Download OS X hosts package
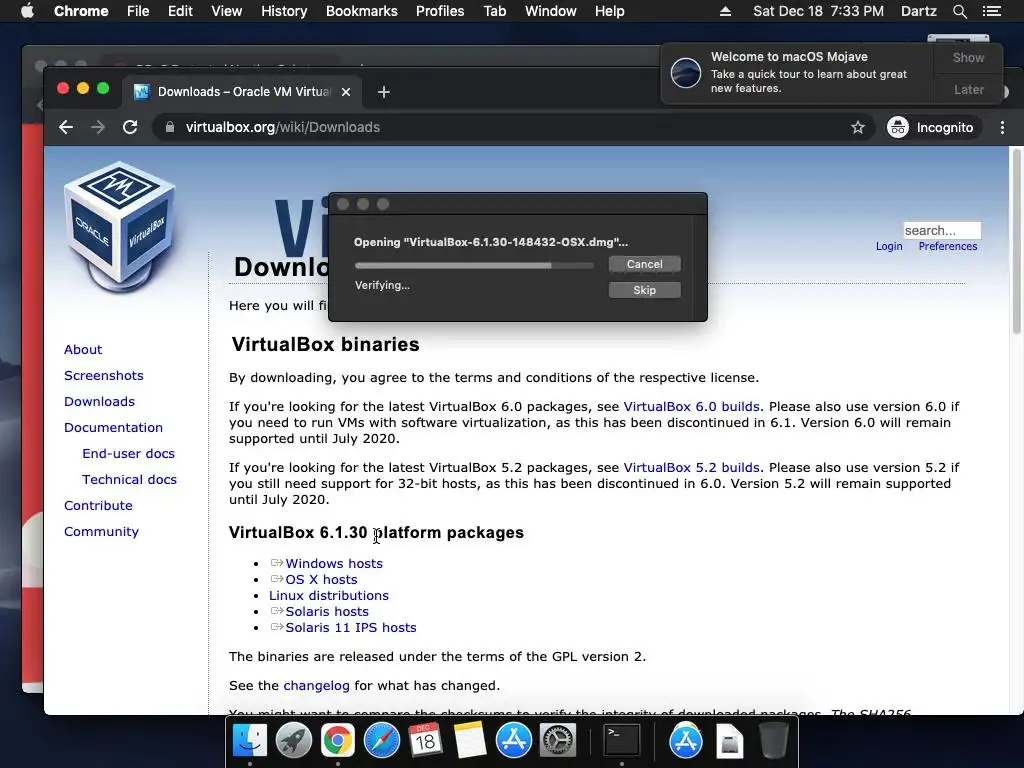Screen dimensions: 1024x768 [321, 579]
